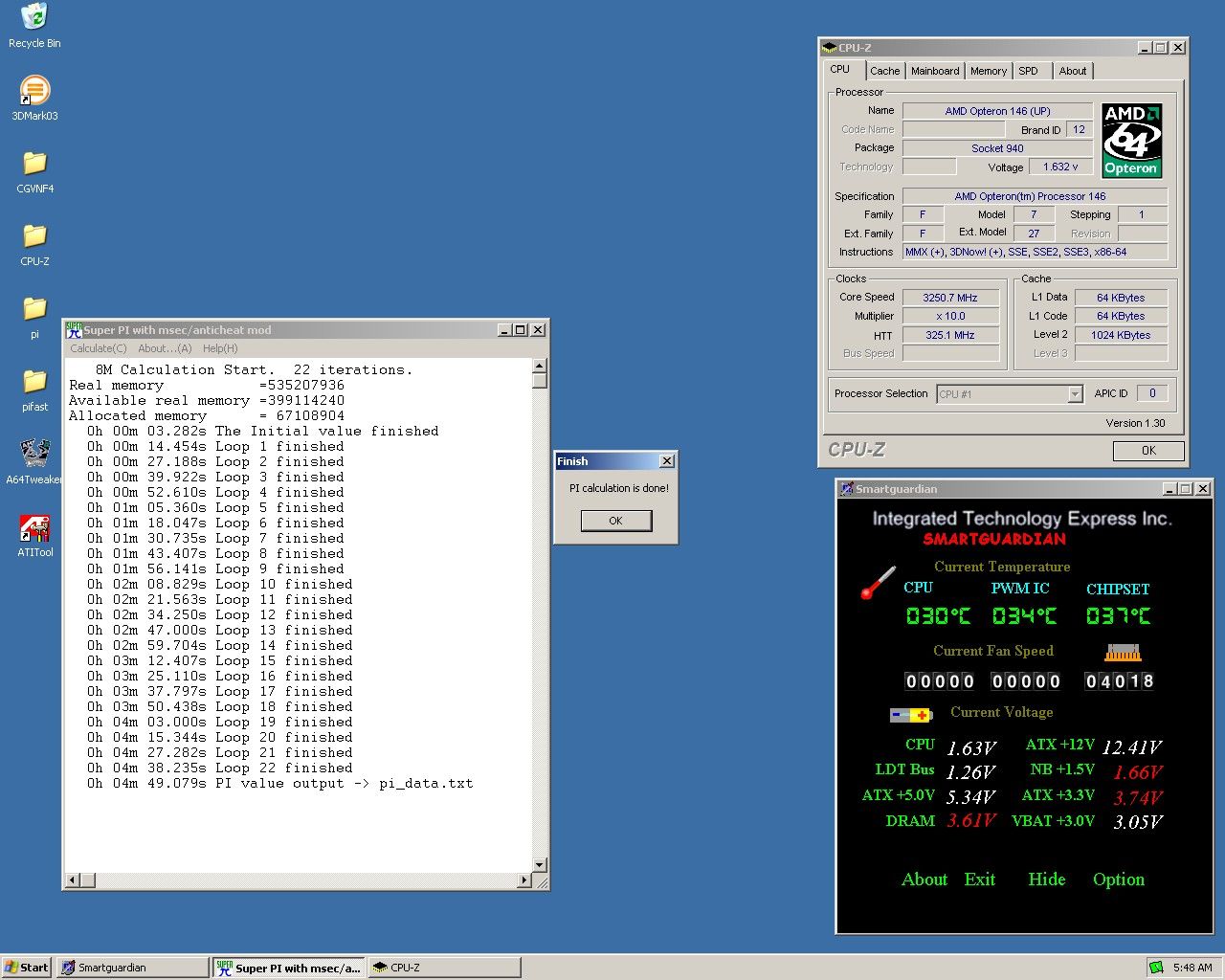The width and height of the screenshot is (1225, 980).
Task: Click the Super PI vertical scrollbar up arrow
Action: [540, 366]
